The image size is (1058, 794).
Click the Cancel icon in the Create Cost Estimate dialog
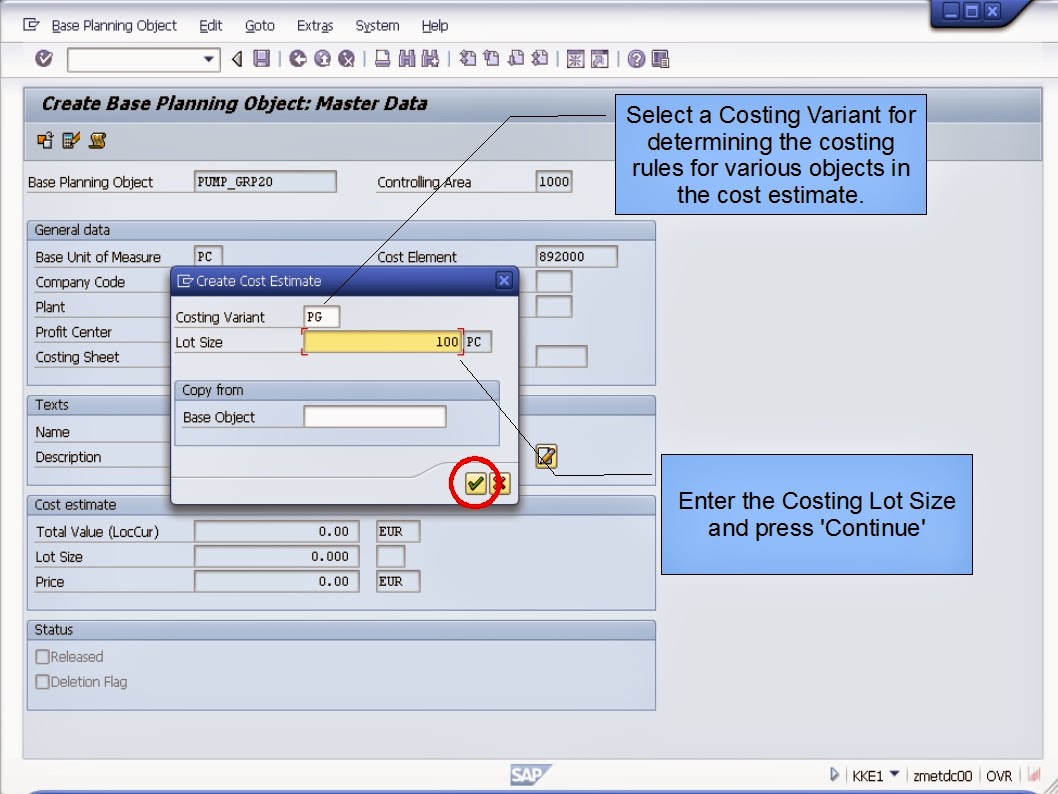500,483
